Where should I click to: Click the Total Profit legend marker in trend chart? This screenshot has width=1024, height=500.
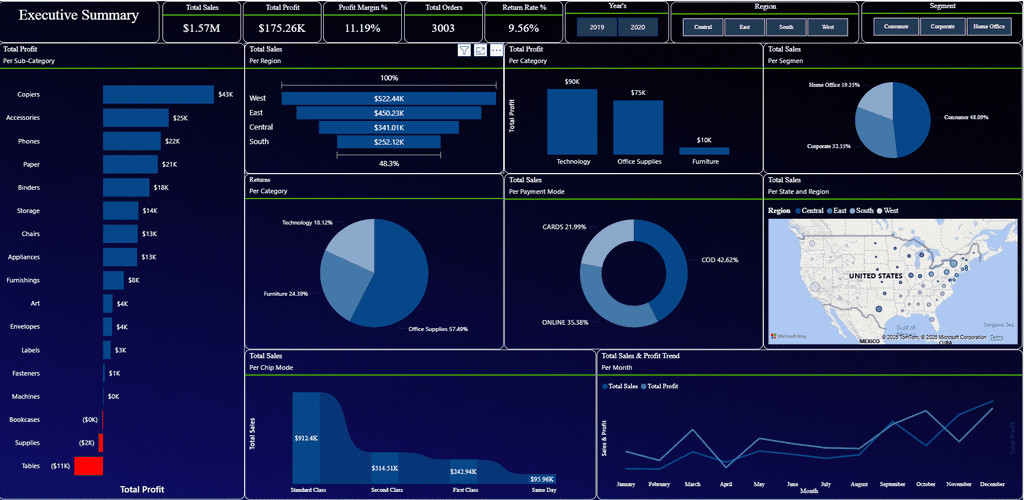(x=644, y=386)
